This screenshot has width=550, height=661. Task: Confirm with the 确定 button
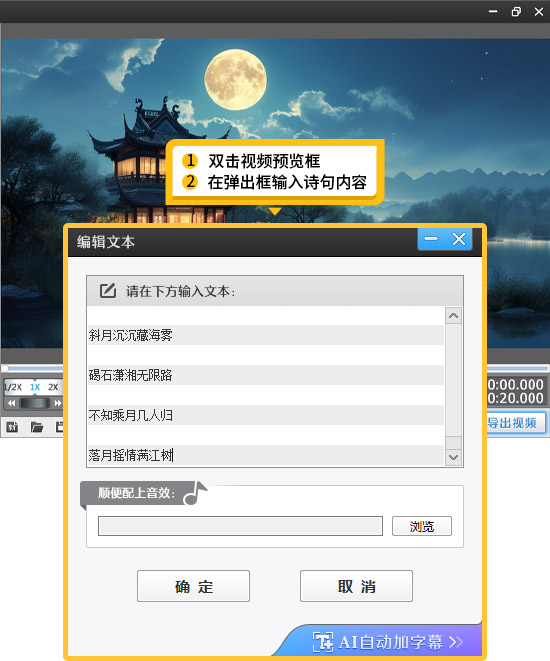pyautogui.click(x=193, y=586)
